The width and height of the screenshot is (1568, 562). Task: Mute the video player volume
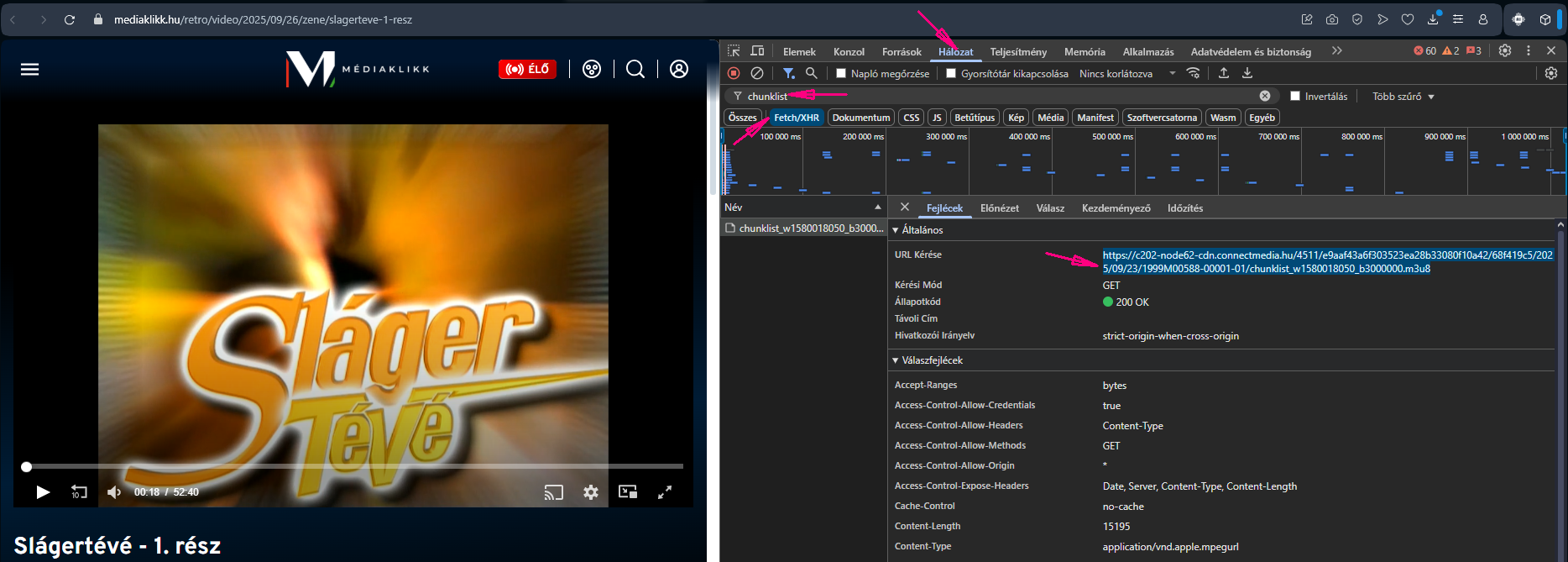pos(114,492)
